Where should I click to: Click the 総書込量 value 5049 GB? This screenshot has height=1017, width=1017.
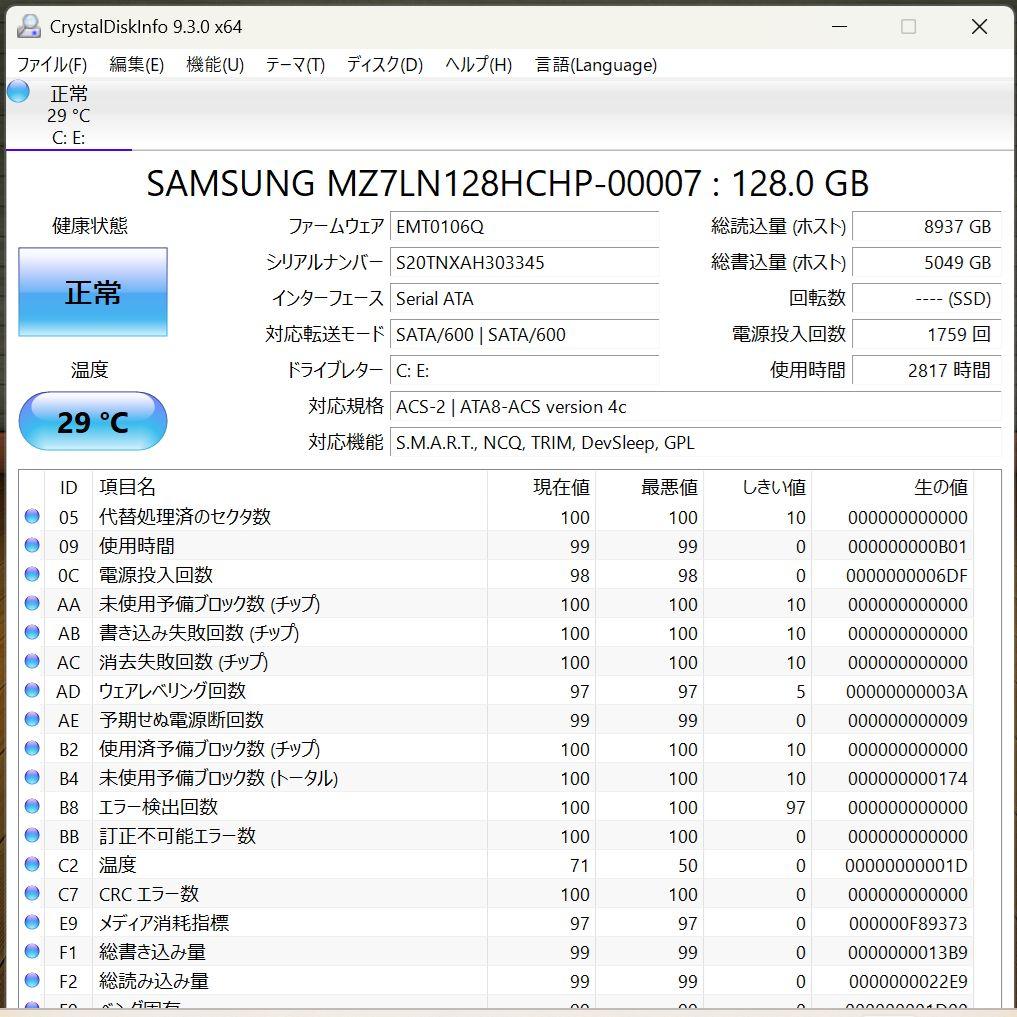(927, 263)
